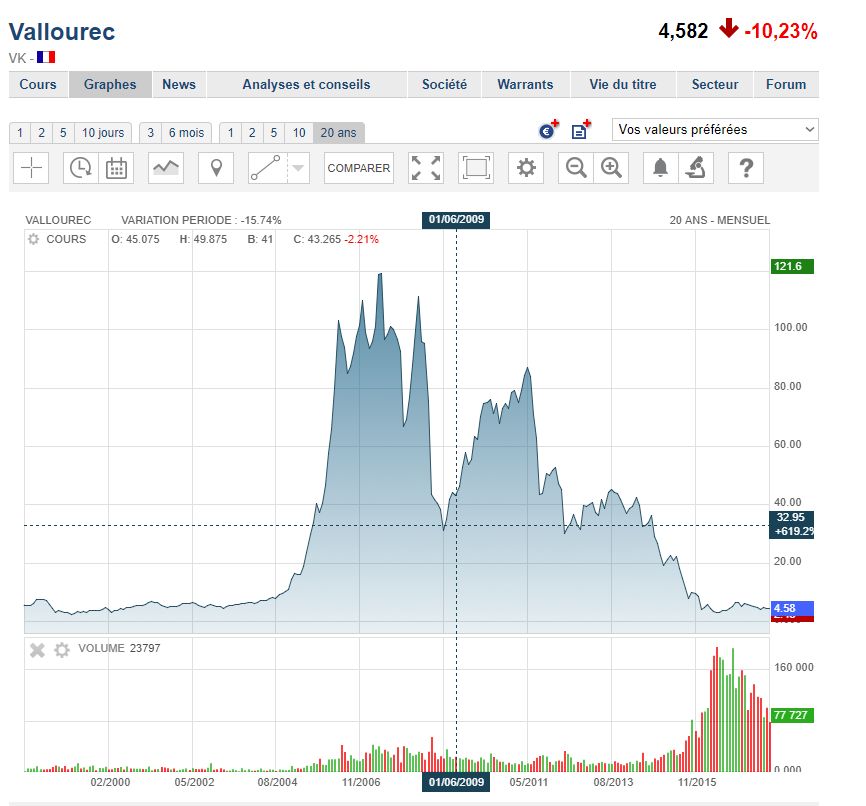The width and height of the screenshot is (866, 806).
Task: Select the 5 days period
Action: [63, 133]
